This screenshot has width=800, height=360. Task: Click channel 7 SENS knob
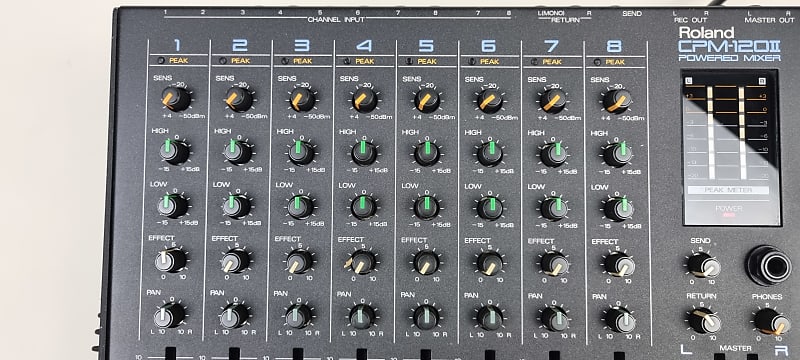553,101
